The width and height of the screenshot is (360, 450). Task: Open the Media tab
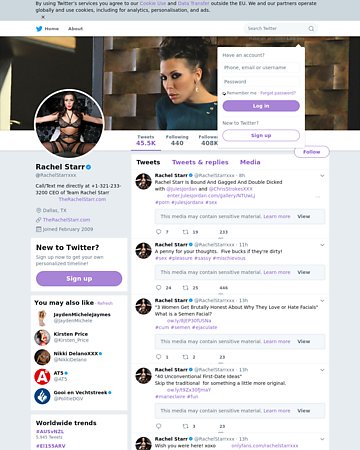(250, 162)
